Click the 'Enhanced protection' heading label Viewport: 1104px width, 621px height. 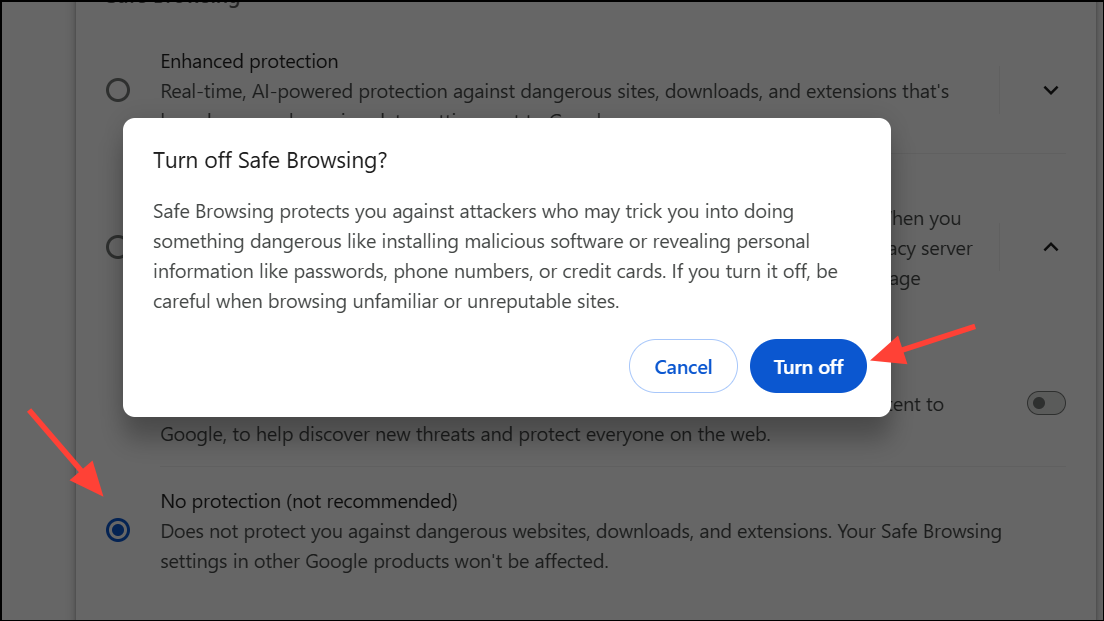click(x=249, y=61)
